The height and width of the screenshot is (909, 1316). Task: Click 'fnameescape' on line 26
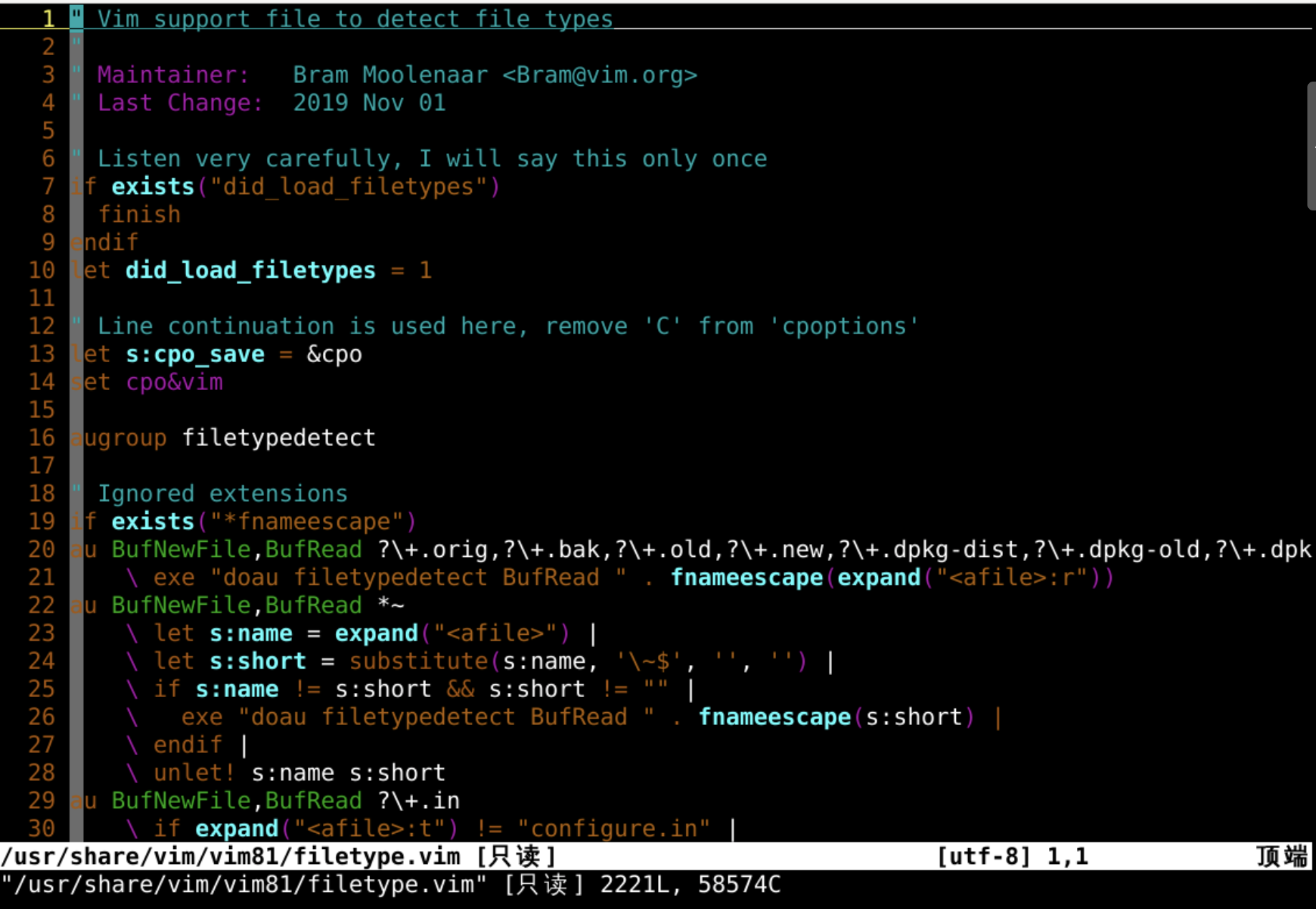[x=775, y=717]
